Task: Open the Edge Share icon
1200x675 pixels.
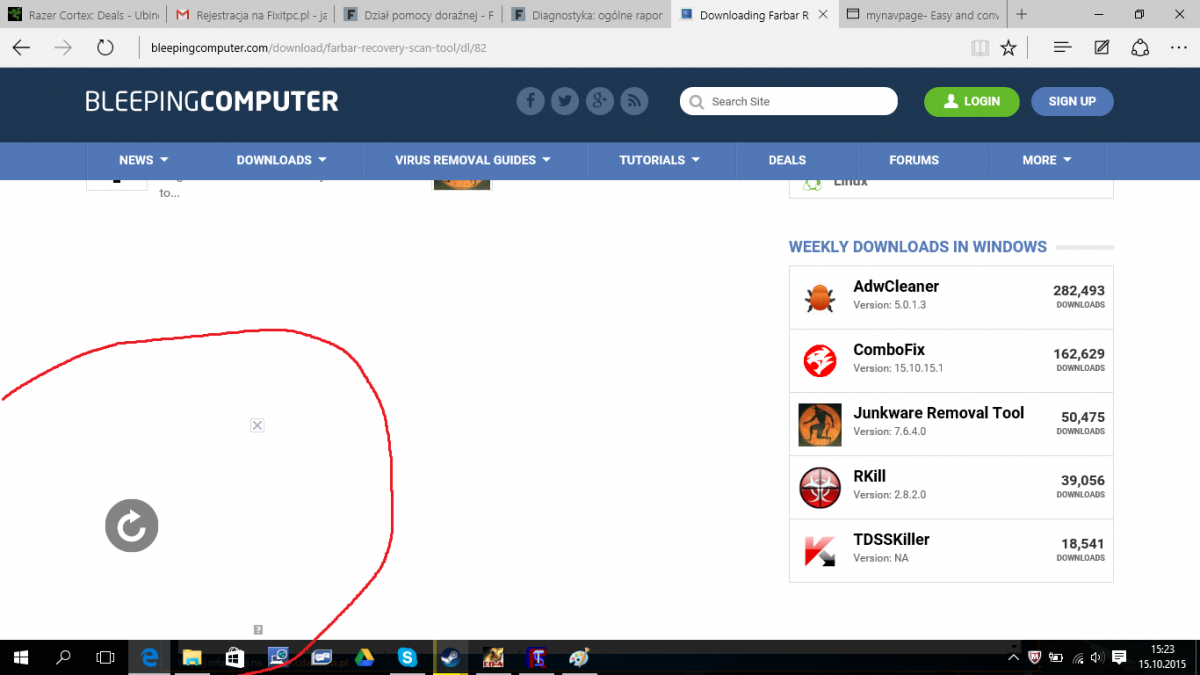Action: point(1140,48)
